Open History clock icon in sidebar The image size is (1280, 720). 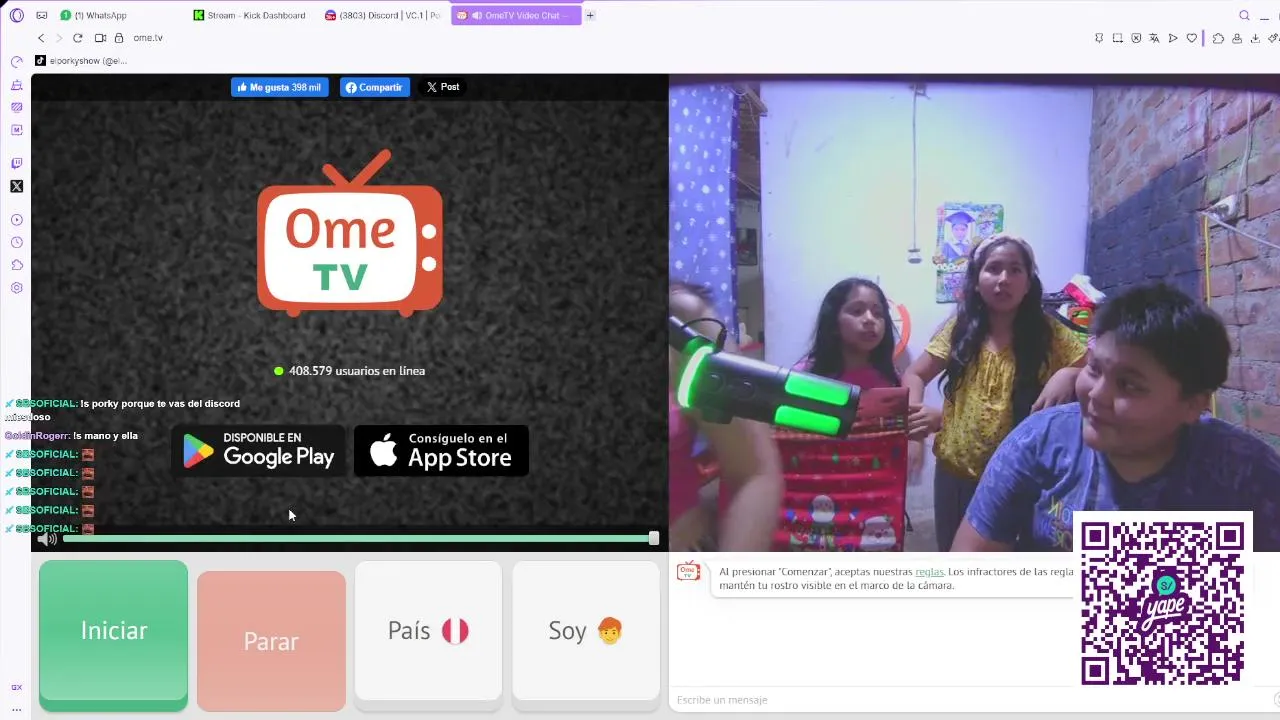(x=17, y=242)
